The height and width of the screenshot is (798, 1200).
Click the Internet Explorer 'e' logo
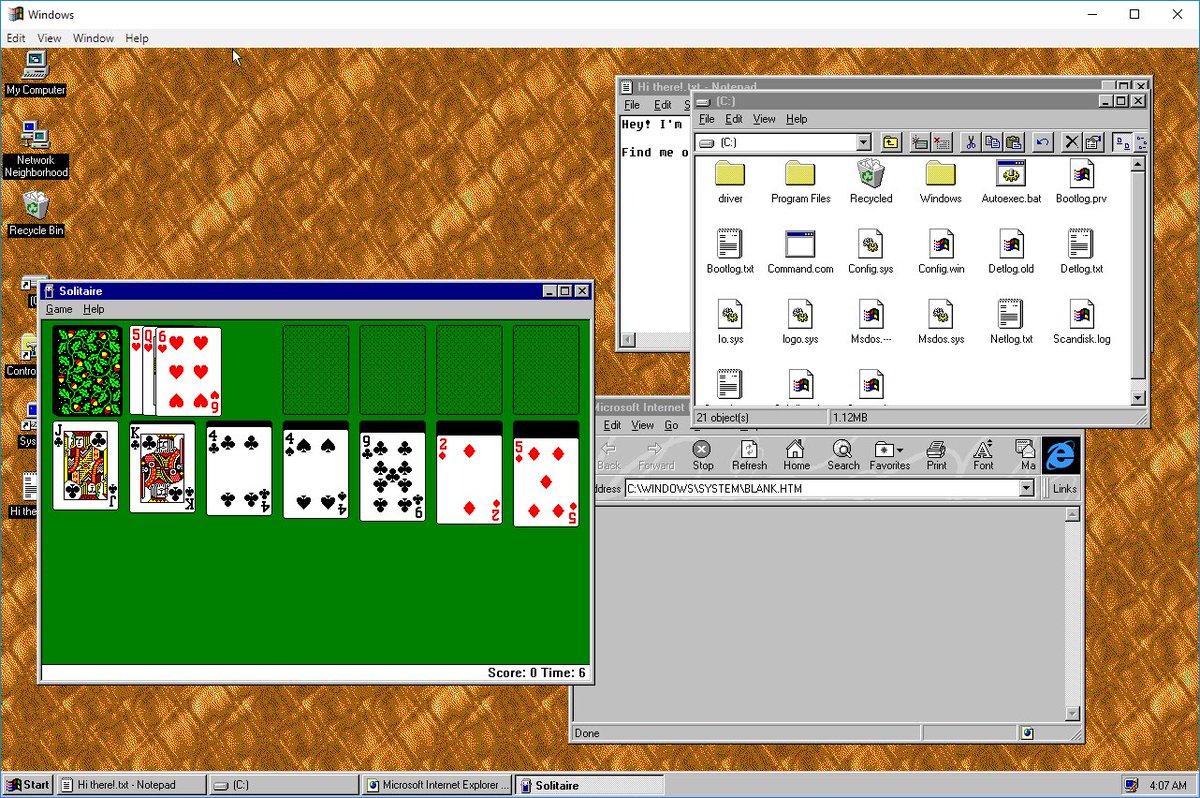(1059, 455)
